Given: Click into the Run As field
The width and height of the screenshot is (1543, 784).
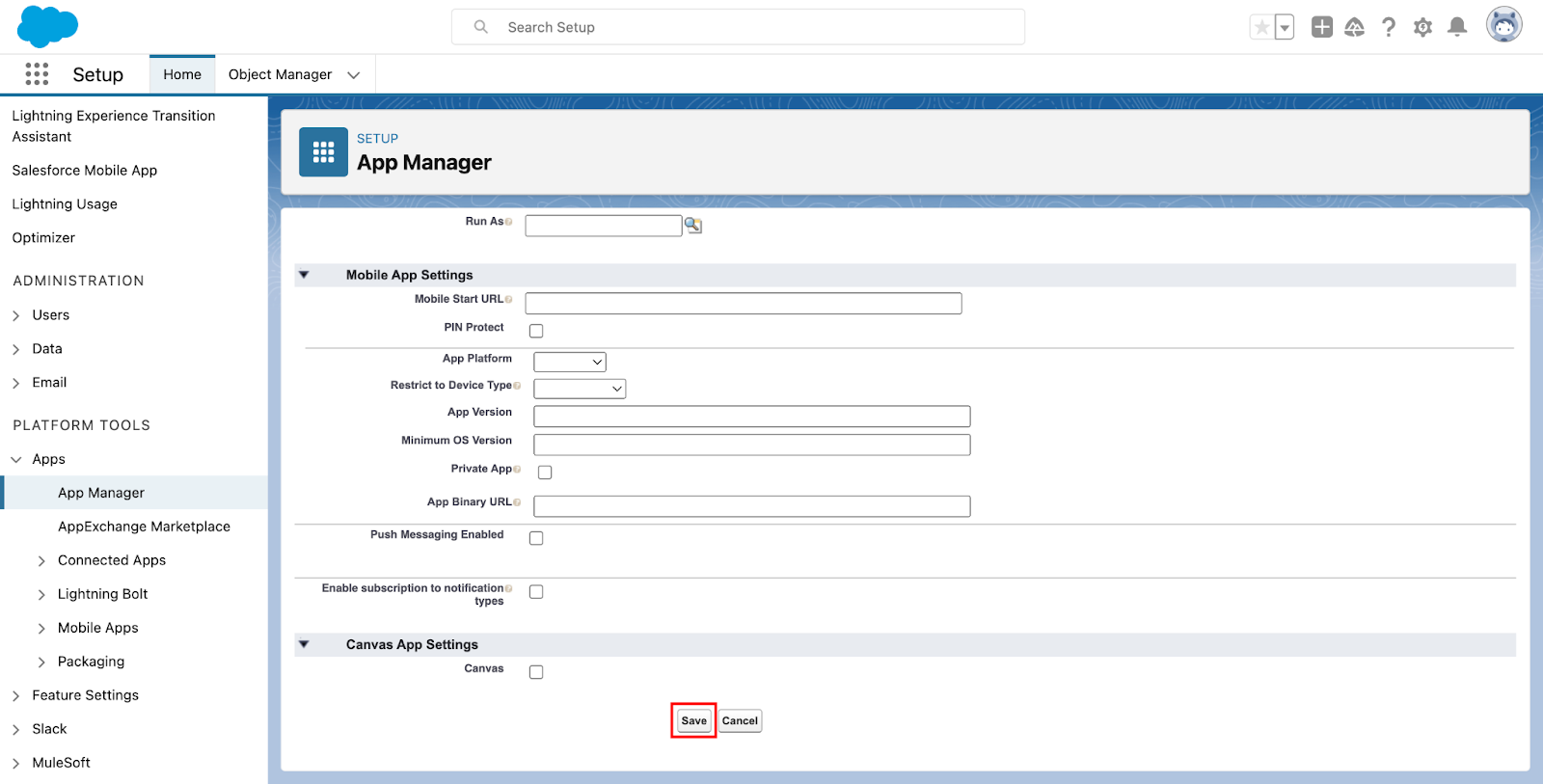Looking at the screenshot, I should tap(604, 226).
